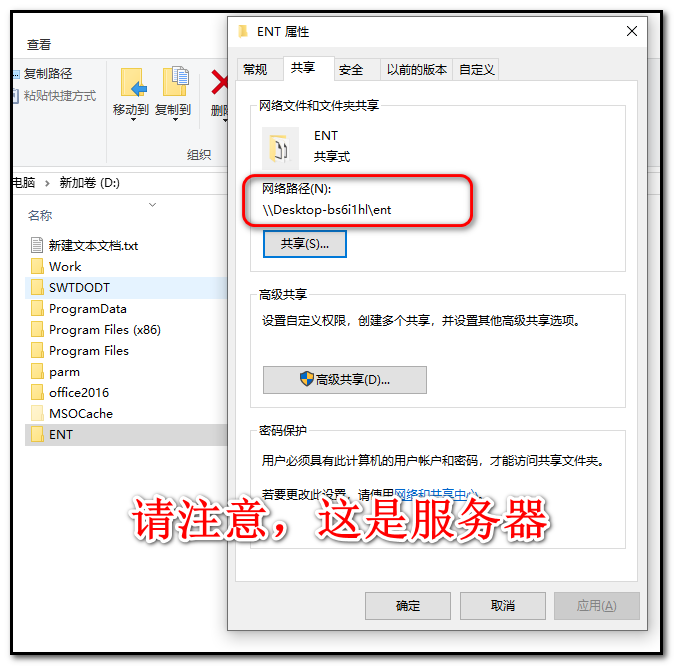Click Paste shortcut in ribbon
Image resolution: width=674 pixels, height=666 pixels.
tap(59, 95)
